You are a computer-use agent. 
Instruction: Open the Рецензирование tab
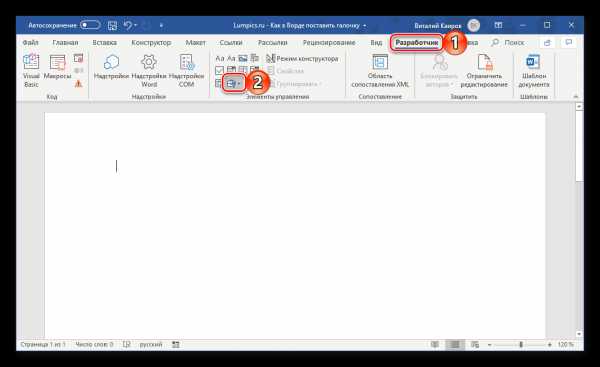pyautogui.click(x=329, y=42)
